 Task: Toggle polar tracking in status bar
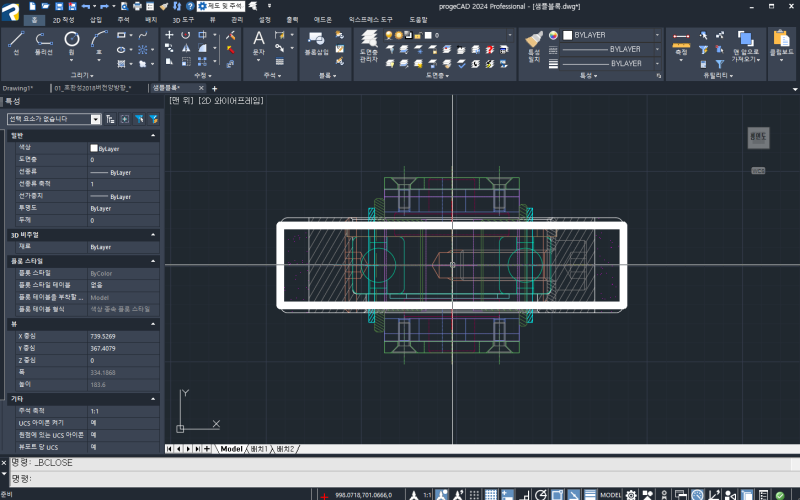541,494
